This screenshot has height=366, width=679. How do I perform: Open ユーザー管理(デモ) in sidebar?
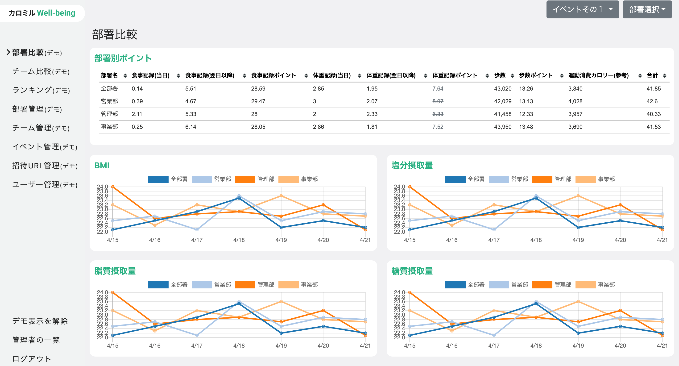(45, 185)
